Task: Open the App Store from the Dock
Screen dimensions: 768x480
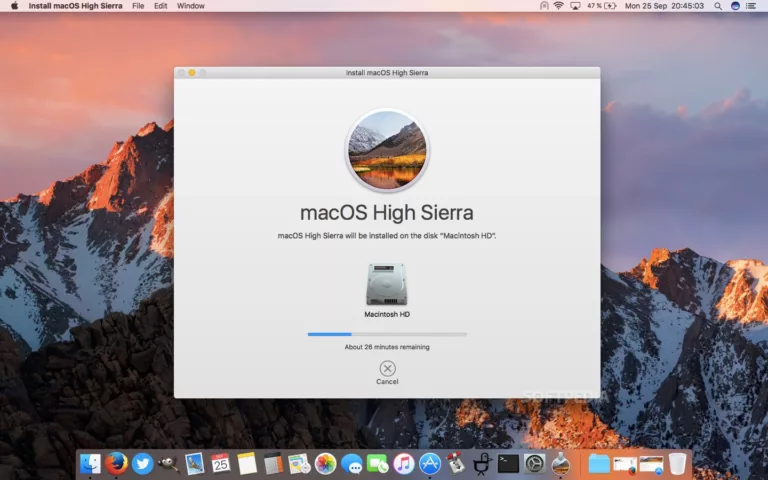Action: (x=430, y=463)
